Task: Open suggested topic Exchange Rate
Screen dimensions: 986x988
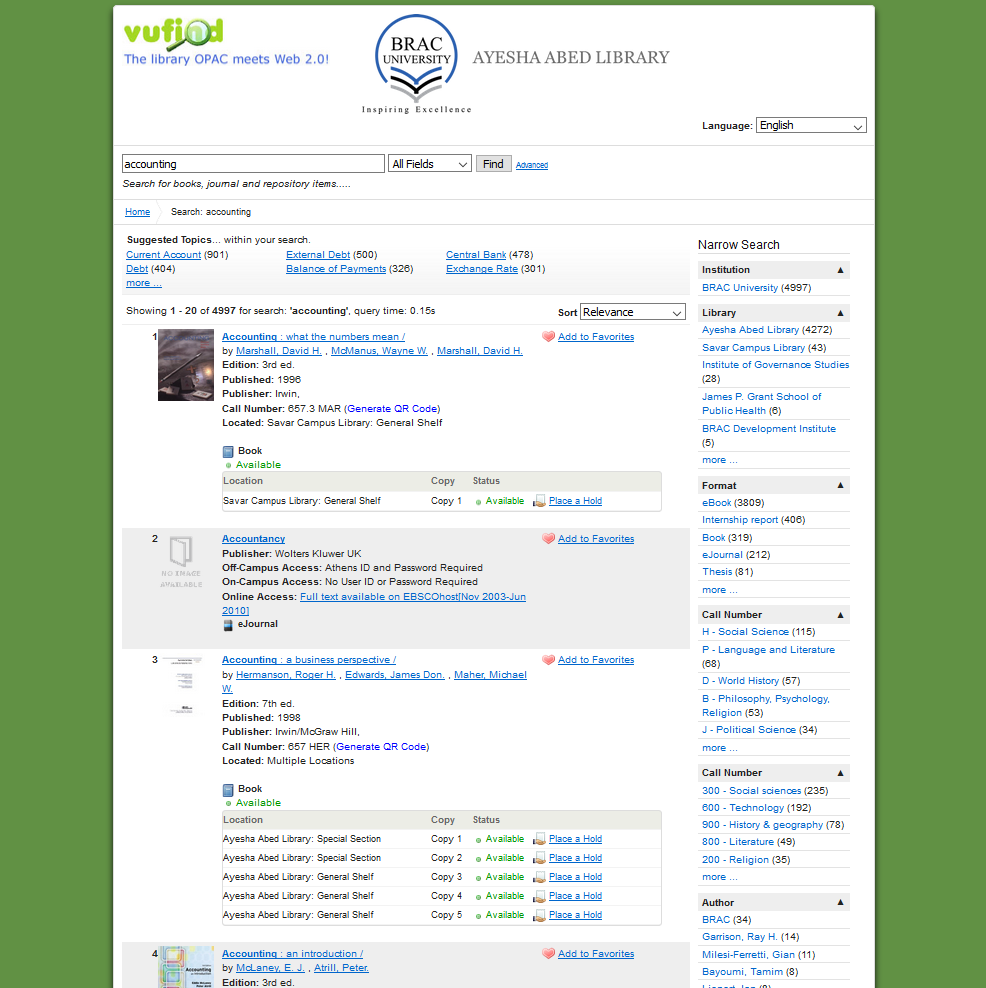Action: [x=481, y=268]
